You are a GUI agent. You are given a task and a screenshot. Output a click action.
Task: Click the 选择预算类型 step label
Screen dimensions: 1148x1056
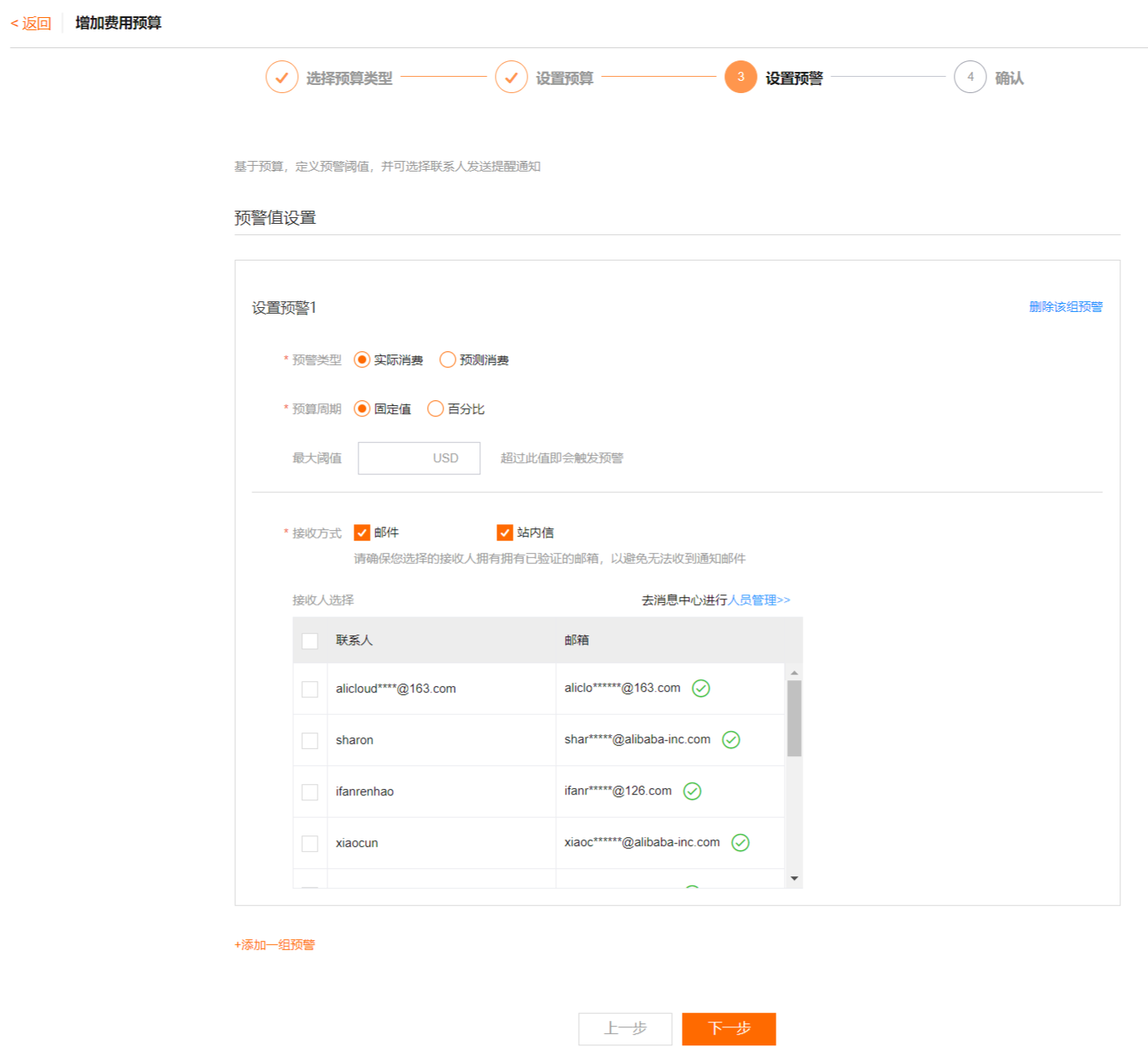(x=349, y=78)
